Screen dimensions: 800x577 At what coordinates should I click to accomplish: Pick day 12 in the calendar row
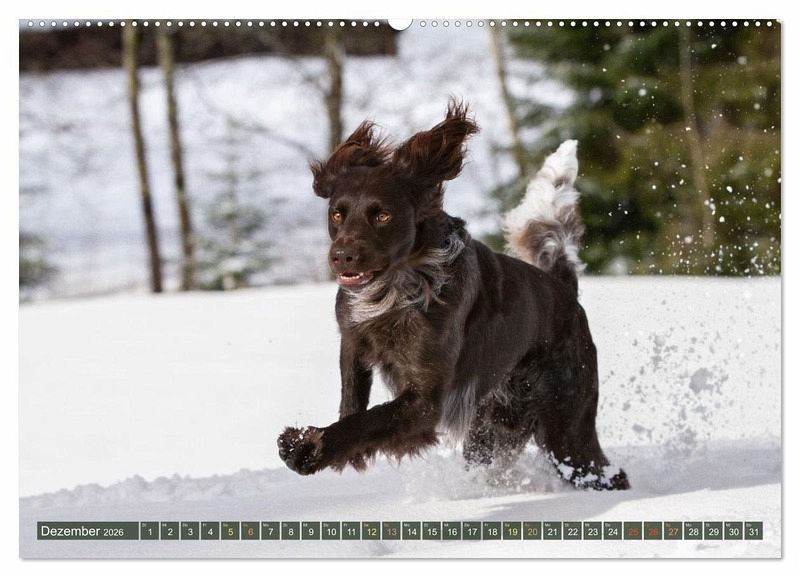(x=371, y=531)
